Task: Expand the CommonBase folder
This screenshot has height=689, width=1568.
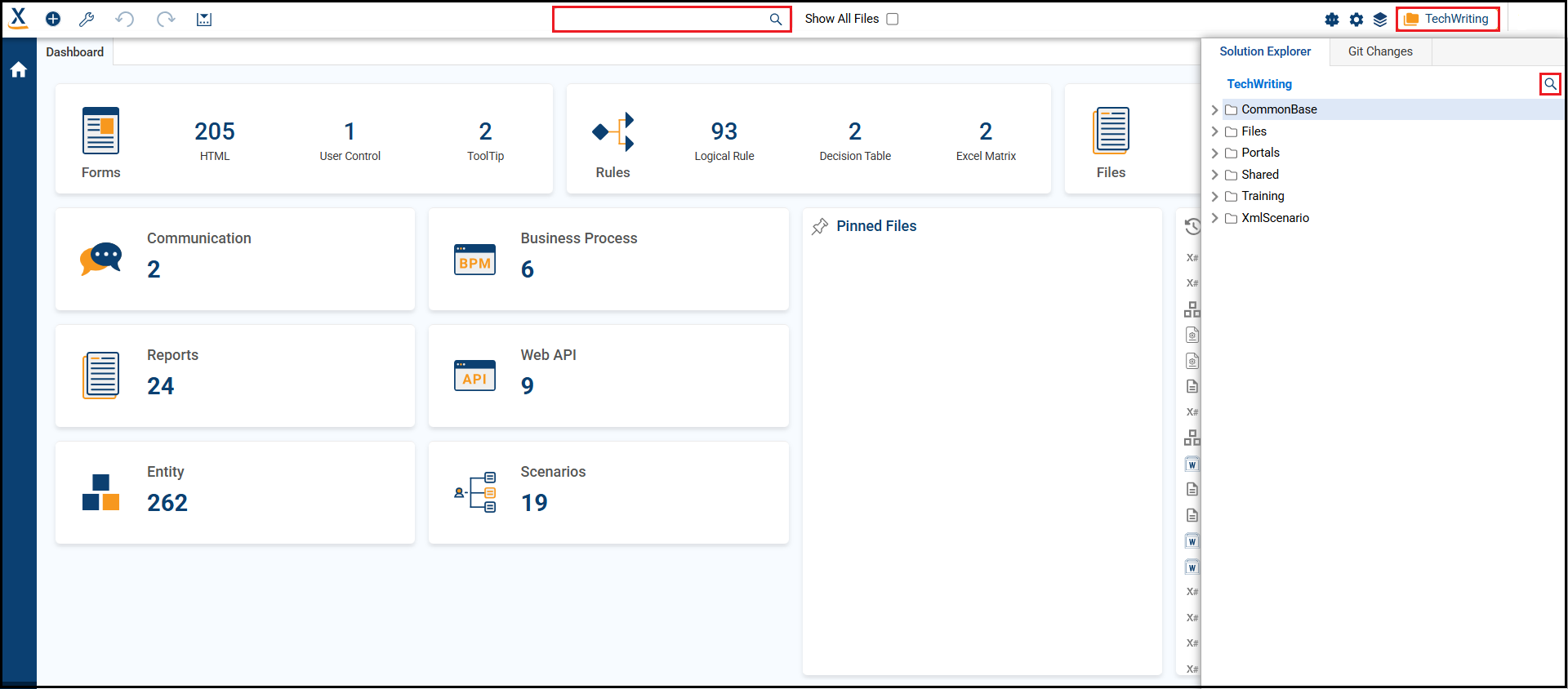Action: [1214, 109]
